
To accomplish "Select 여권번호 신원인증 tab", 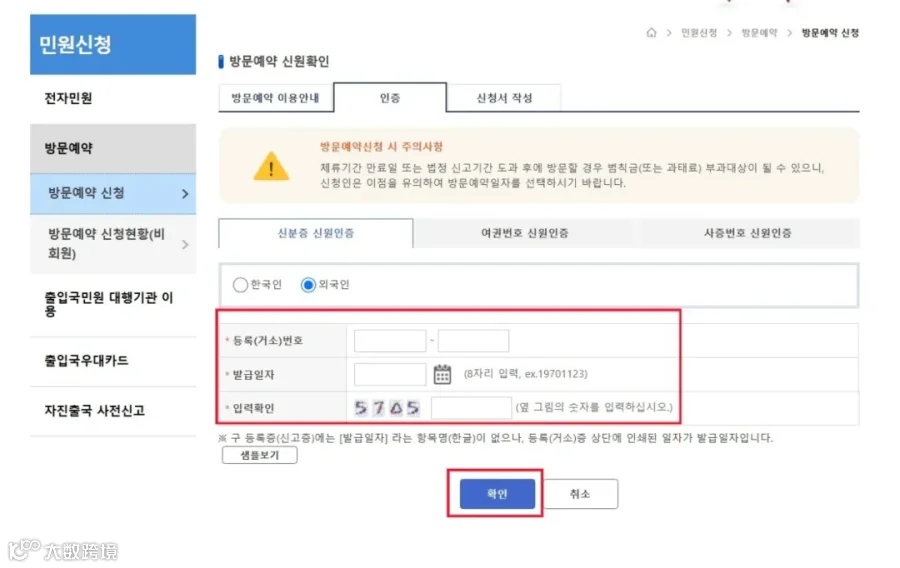I will coord(525,233).
